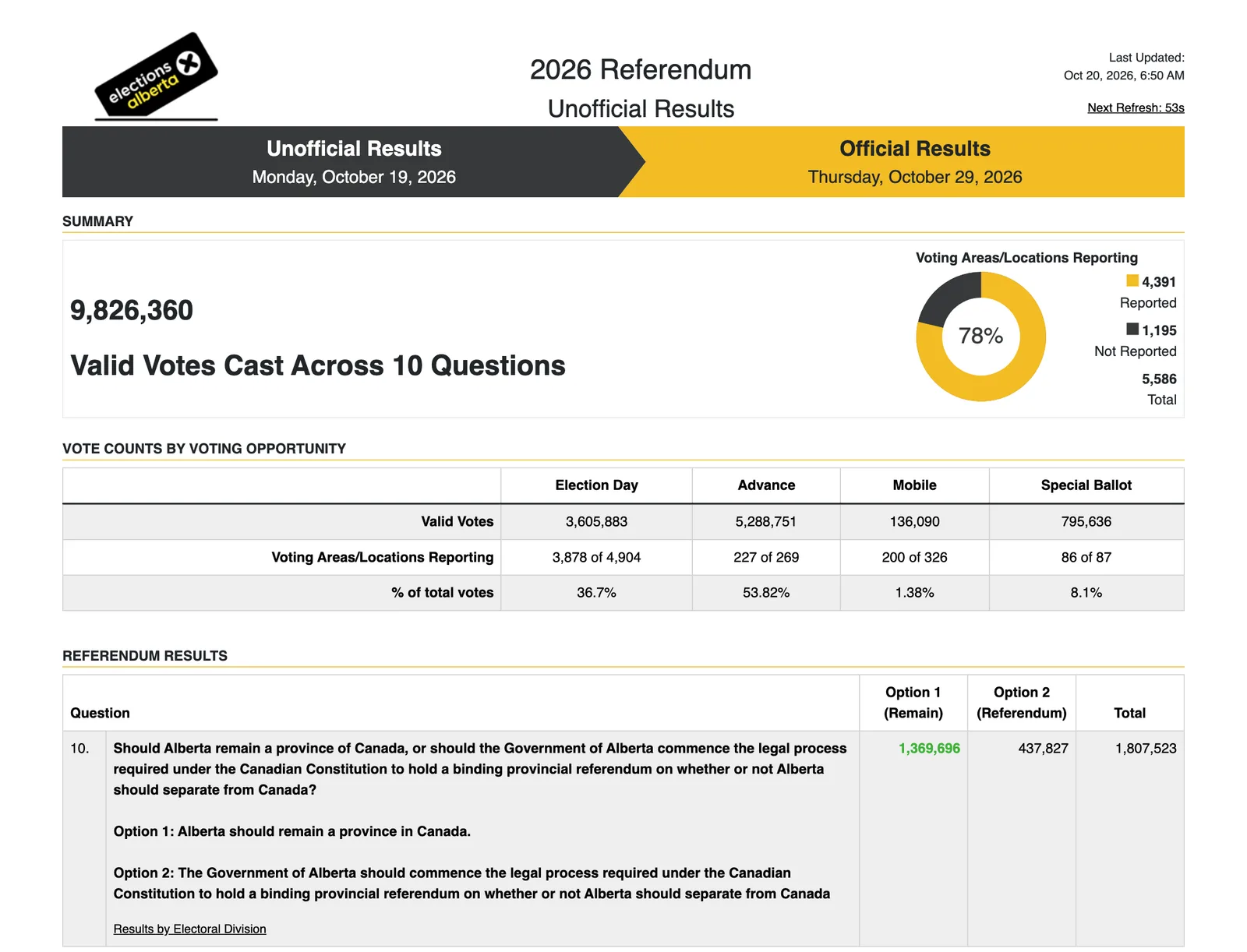Click the 86 of 87 reporting cell
Screen dimensions: 1247x952
(x=1086, y=557)
